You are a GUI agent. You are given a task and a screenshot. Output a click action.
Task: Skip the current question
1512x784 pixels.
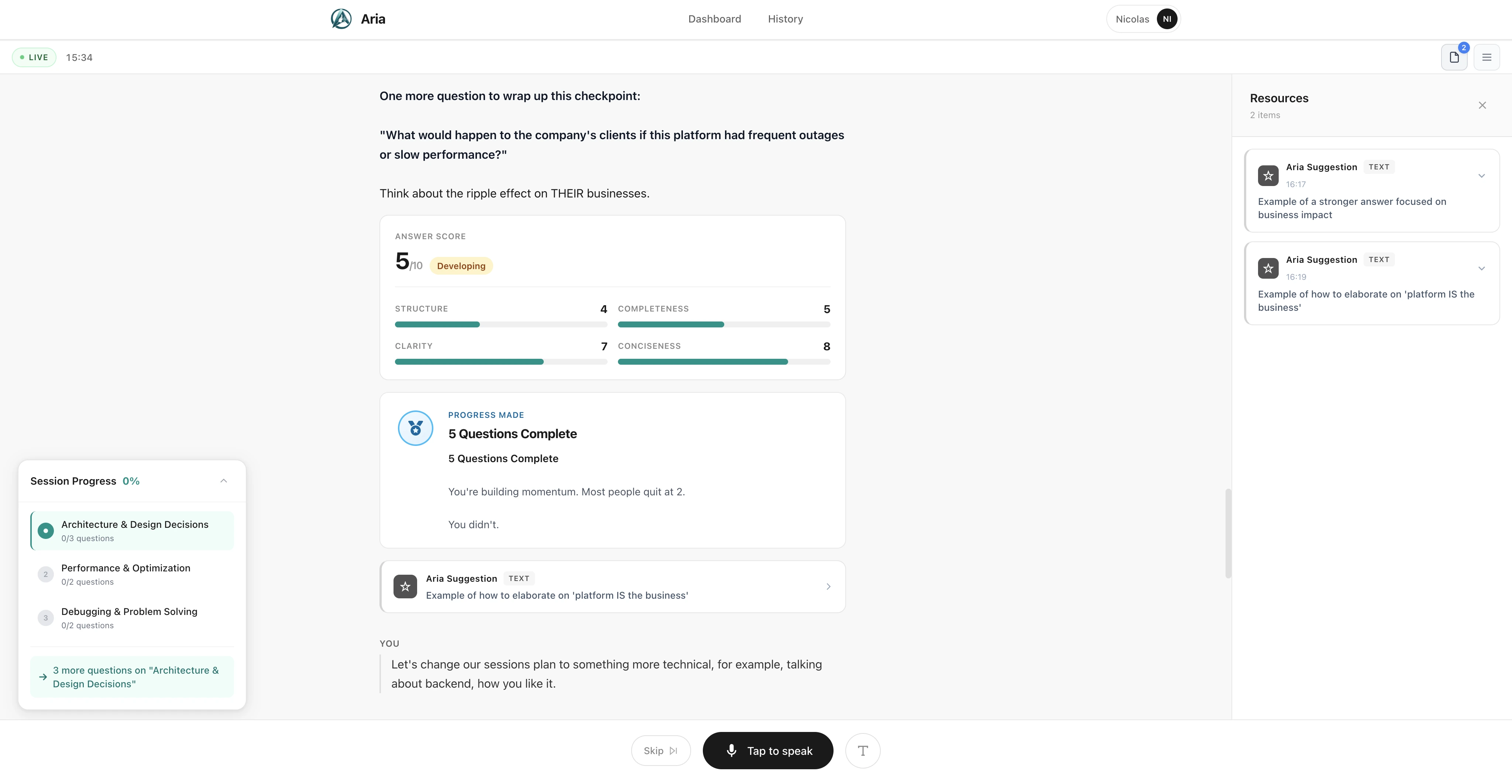(x=660, y=750)
